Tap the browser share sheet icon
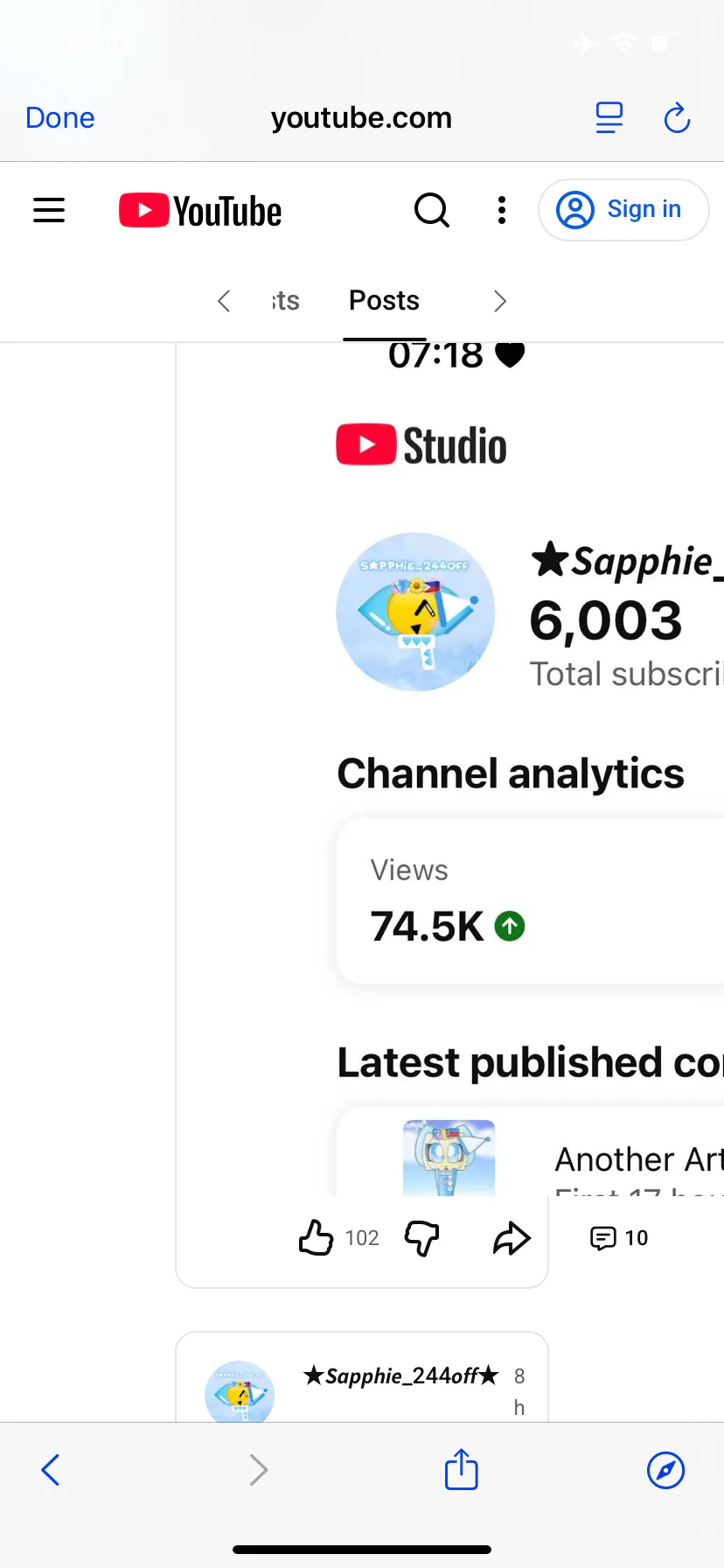This screenshot has width=724, height=1568. pyautogui.click(x=461, y=1468)
